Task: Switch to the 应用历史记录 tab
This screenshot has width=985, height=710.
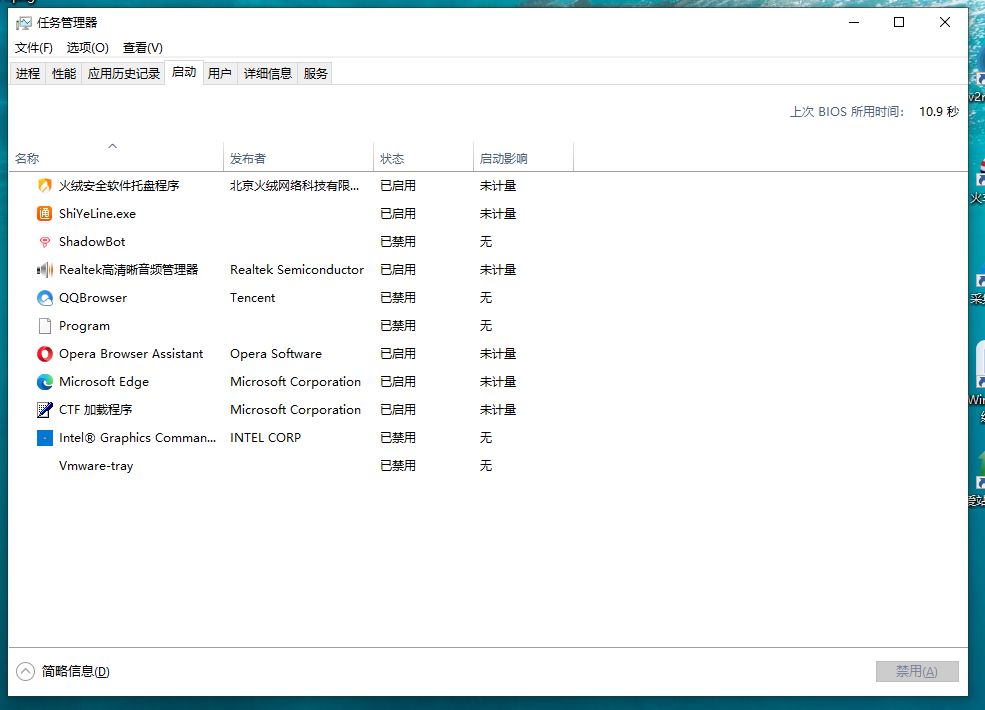Action: 124,74
